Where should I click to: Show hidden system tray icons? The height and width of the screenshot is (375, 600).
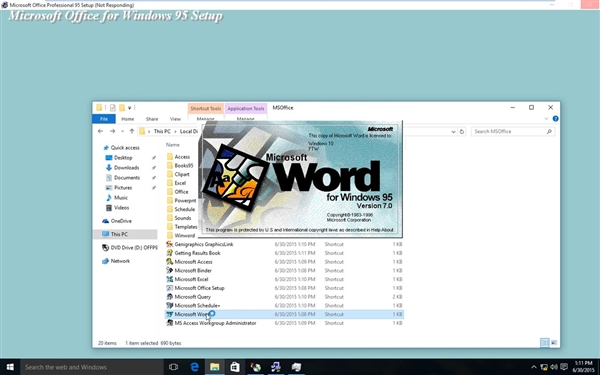tap(534, 367)
